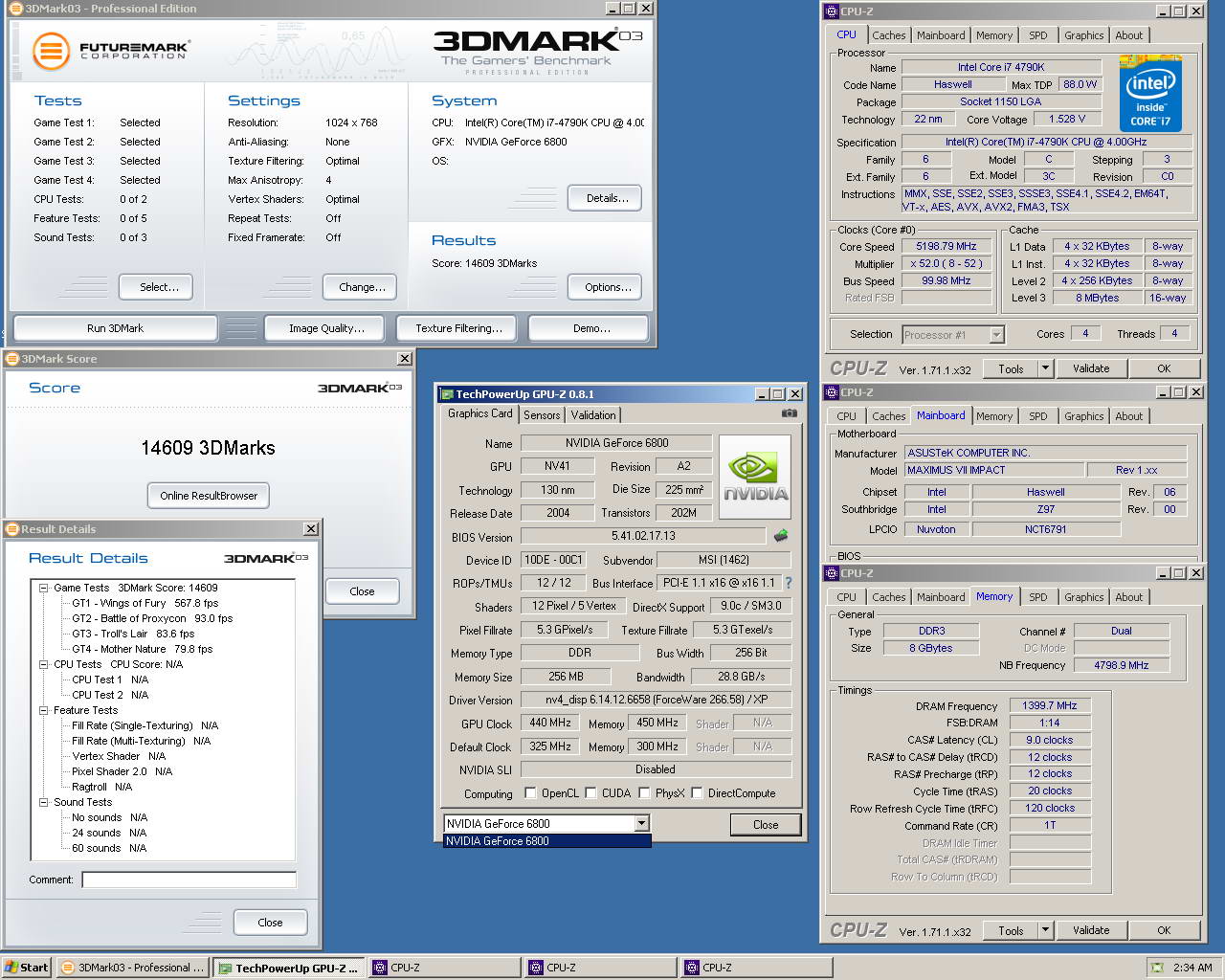1225x980 pixels.
Task: Click the NVIDIA logo in GPU-Z
Action: tap(754, 478)
